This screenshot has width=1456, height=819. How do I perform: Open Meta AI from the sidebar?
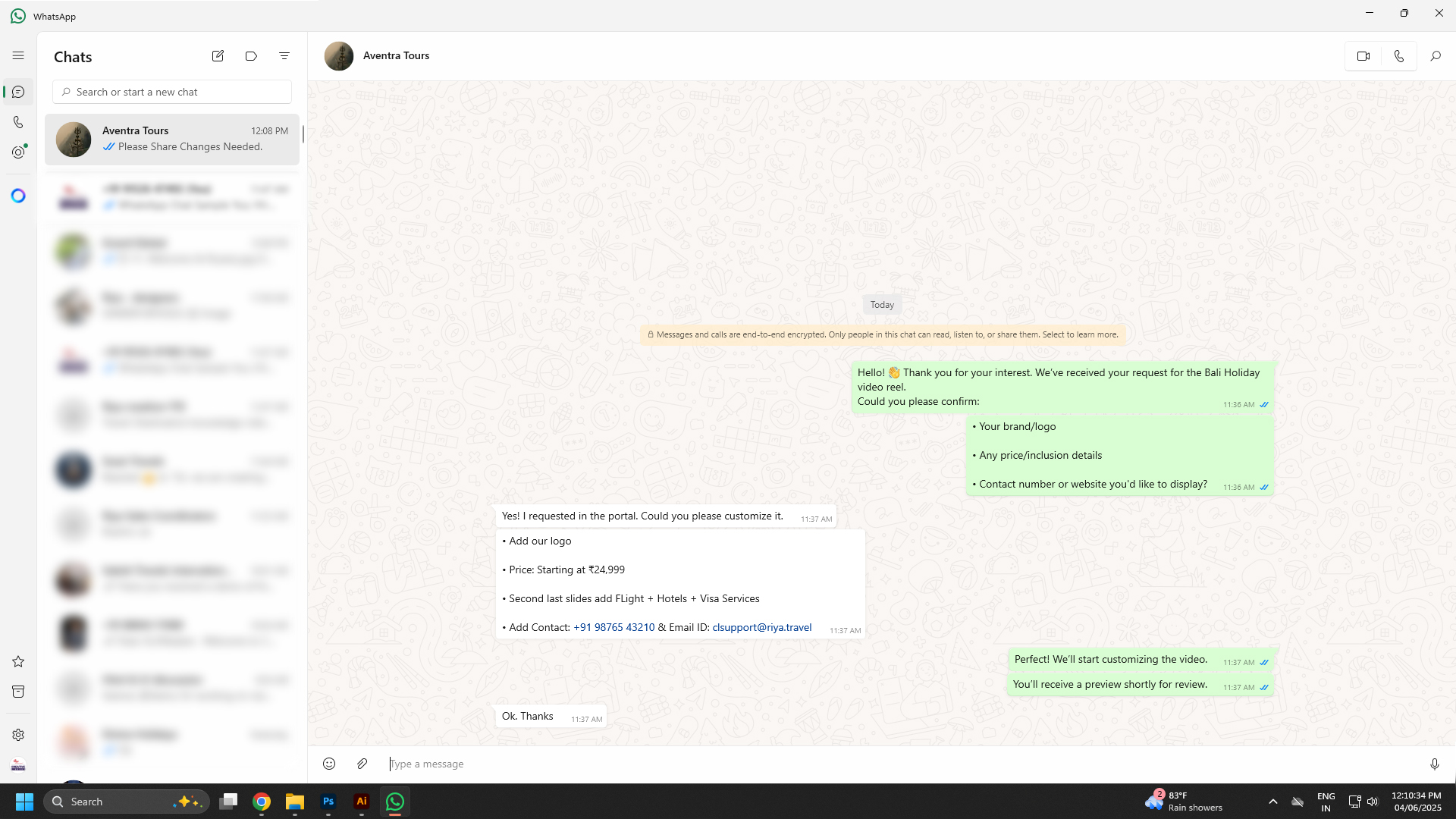pyautogui.click(x=18, y=196)
